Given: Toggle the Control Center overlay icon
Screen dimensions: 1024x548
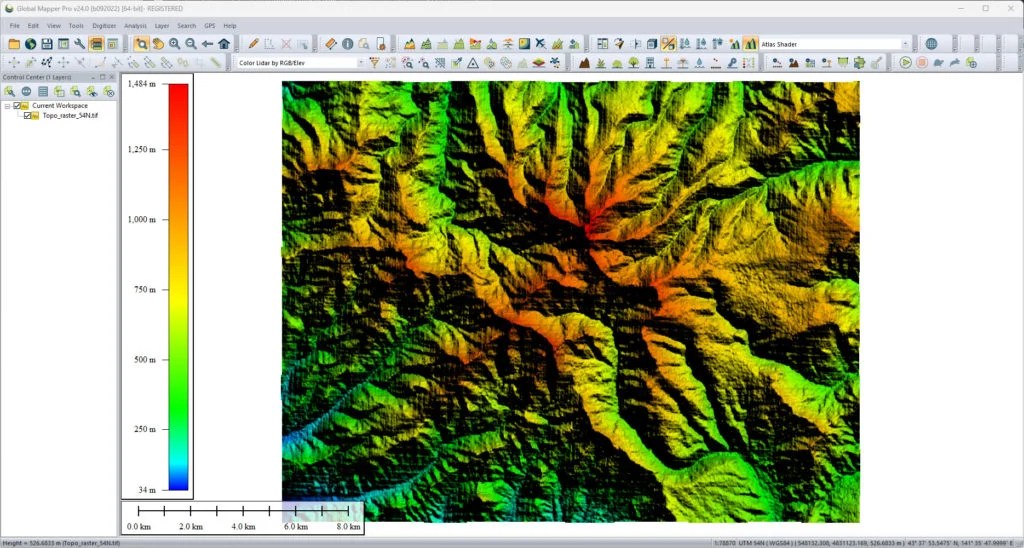Looking at the screenshot, I should coord(96,44).
